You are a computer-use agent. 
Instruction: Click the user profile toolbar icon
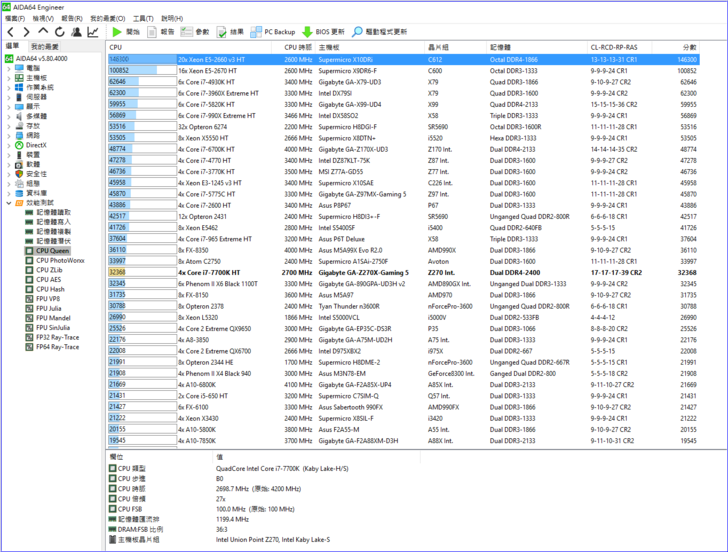pyautogui.click(x=75, y=32)
